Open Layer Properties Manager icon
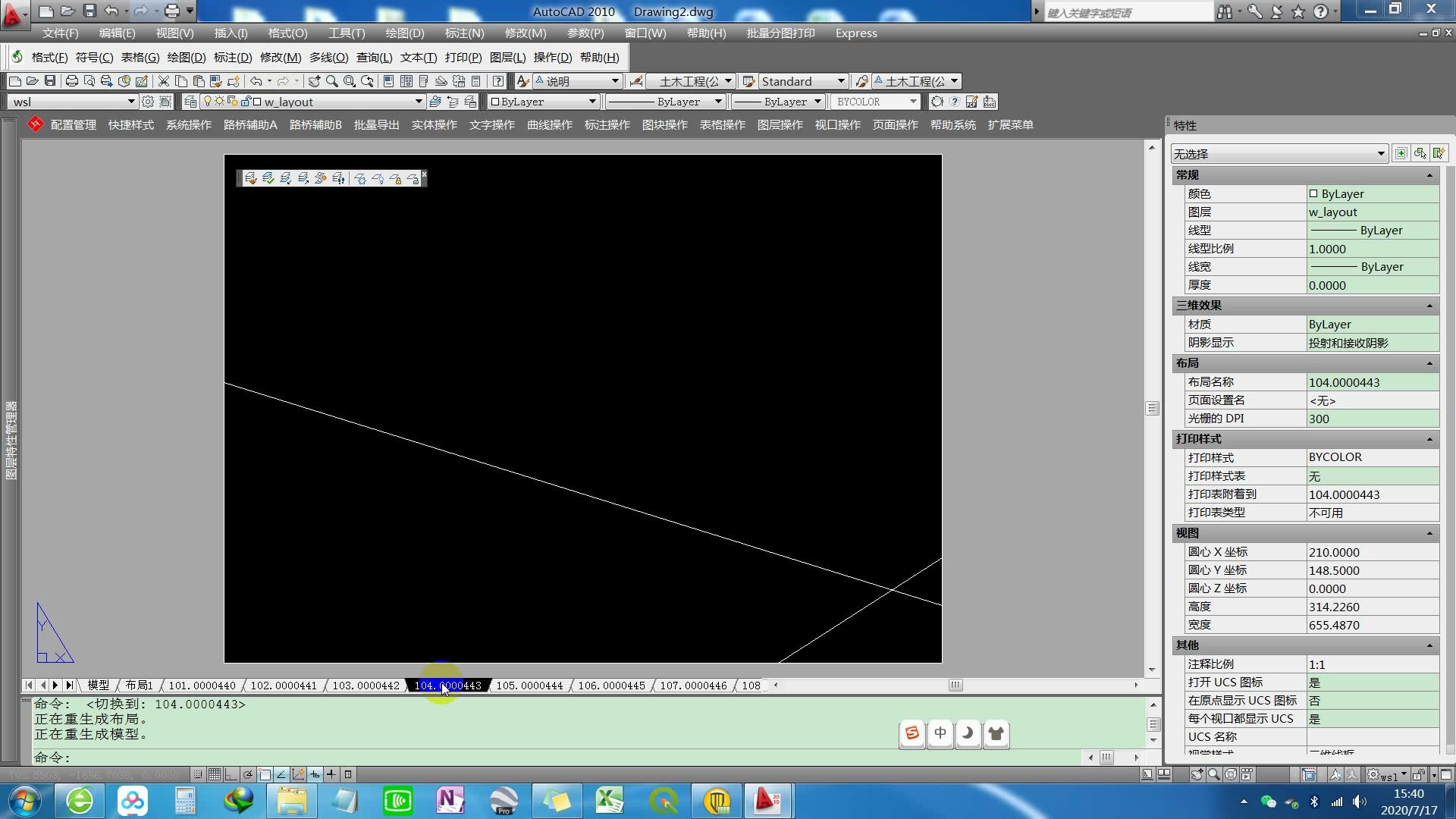Viewport: 1456px width, 819px height. click(190, 102)
